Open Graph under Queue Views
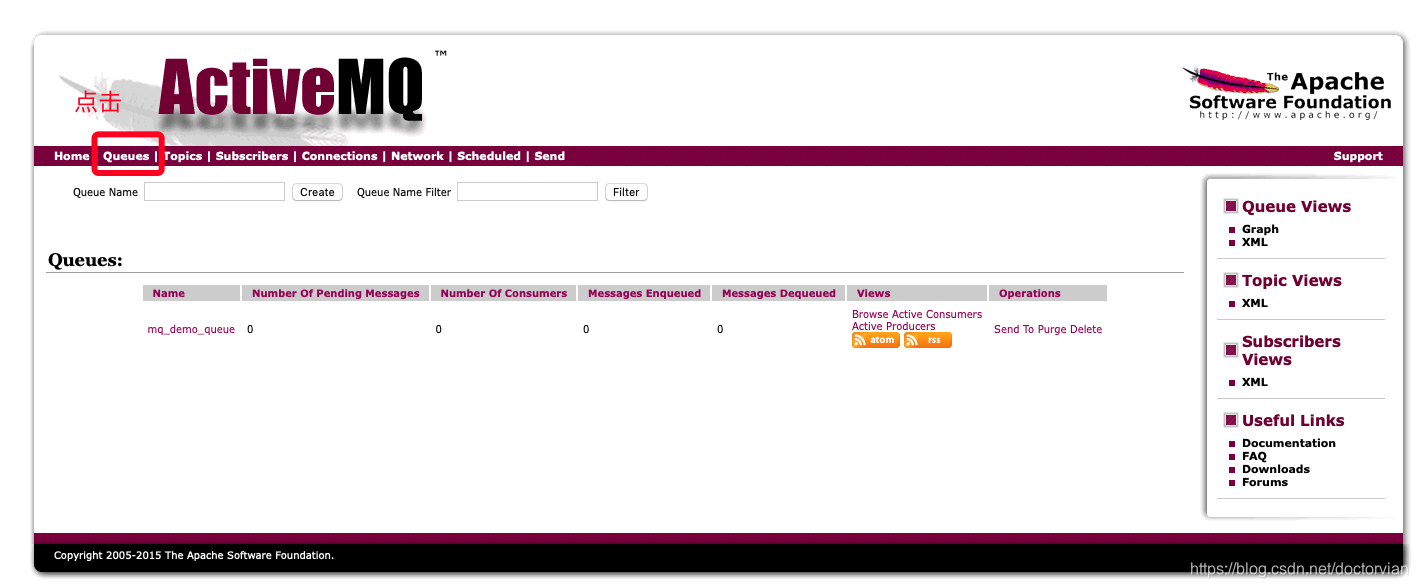Screen dimensions: 1418x588 pos(1260,229)
